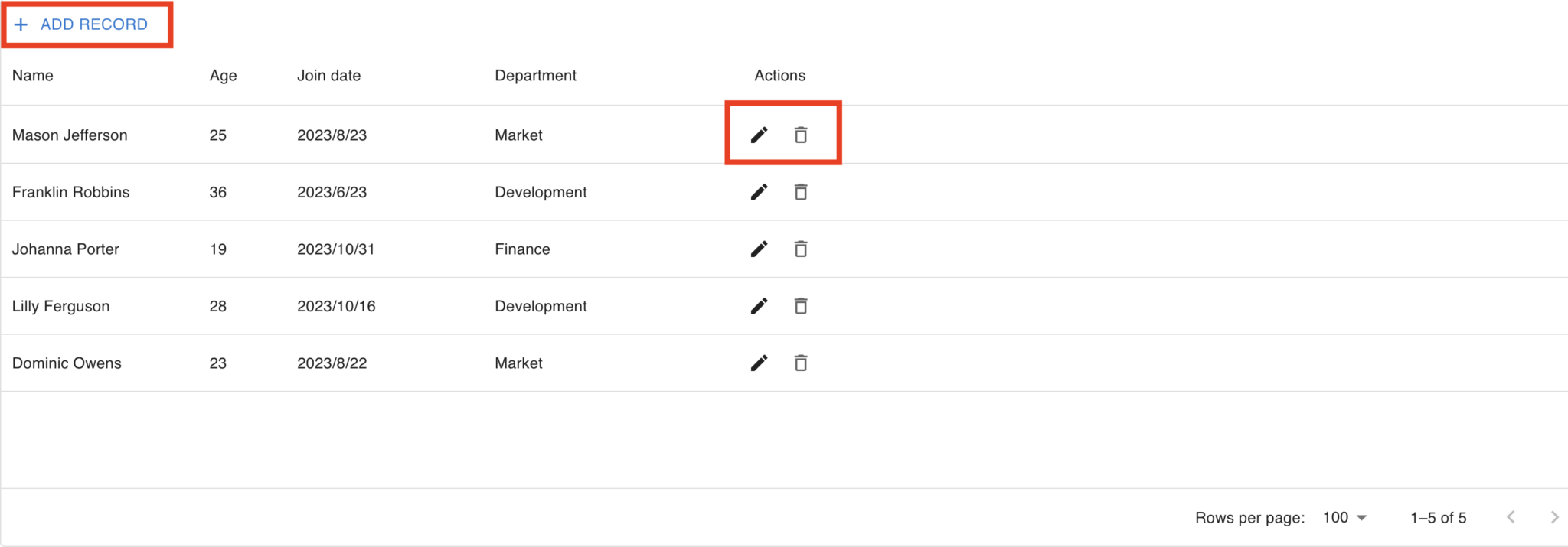
Task: Edit Mason Jefferson's record
Action: click(759, 135)
